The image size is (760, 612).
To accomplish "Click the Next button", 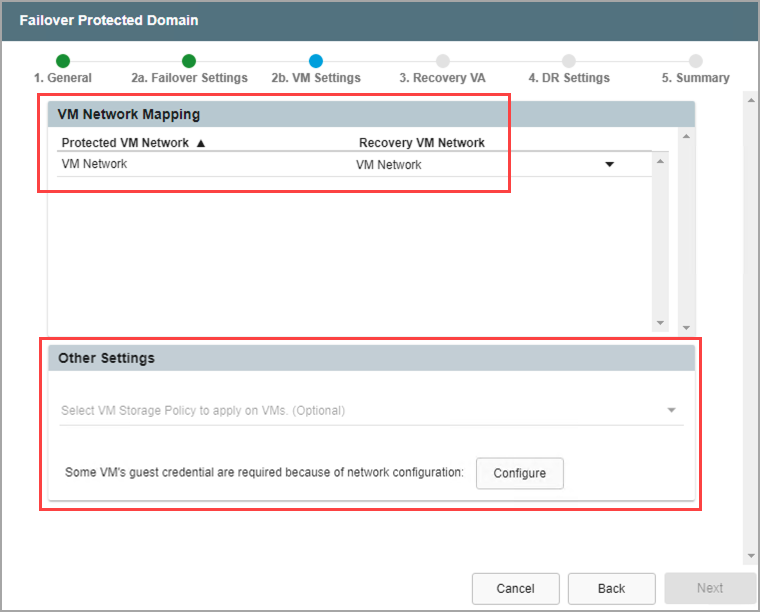I will point(710,588).
